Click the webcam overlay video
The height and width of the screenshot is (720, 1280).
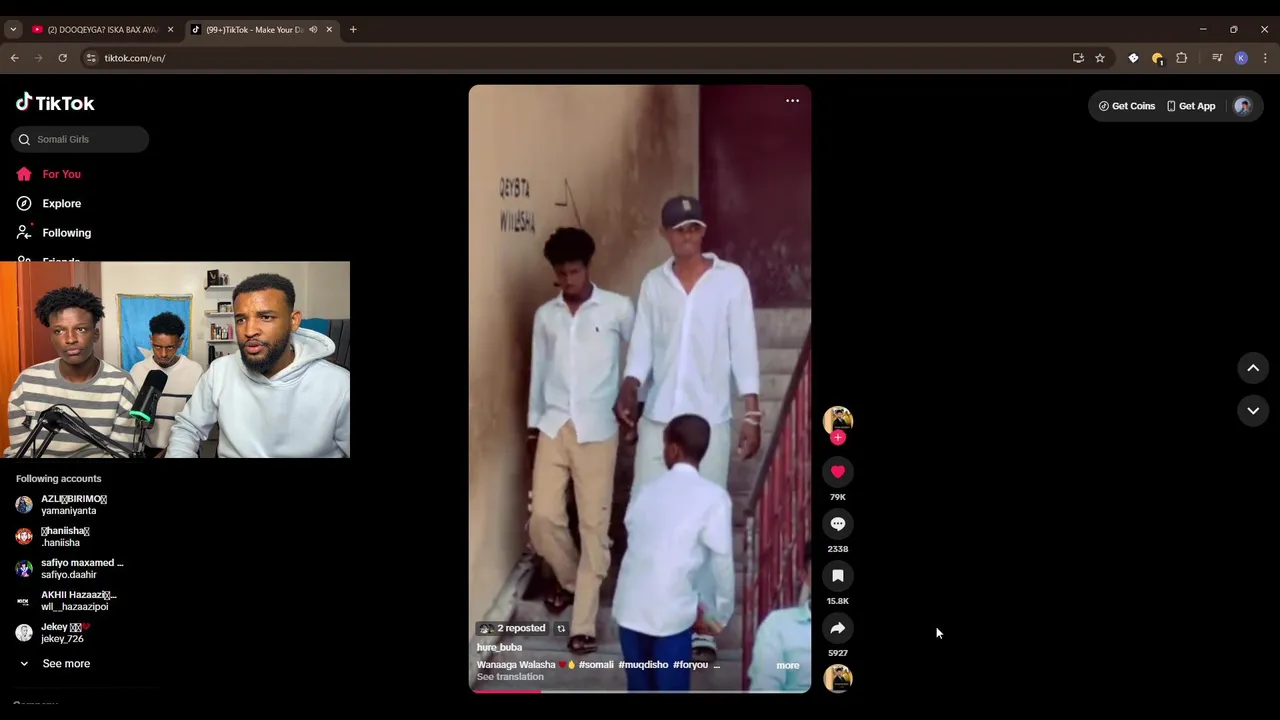(175, 360)
